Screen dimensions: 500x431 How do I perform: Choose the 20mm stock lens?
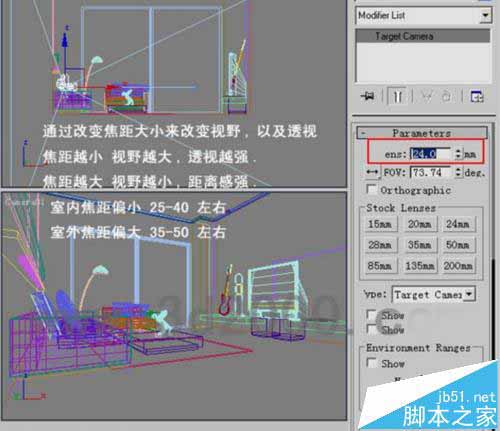[x=420, y=224]
